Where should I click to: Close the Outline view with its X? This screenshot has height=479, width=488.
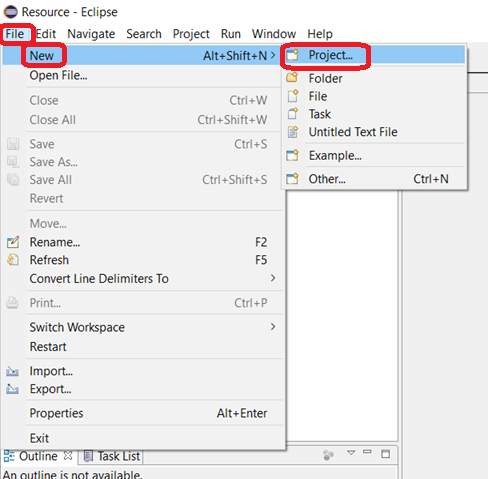68,455
